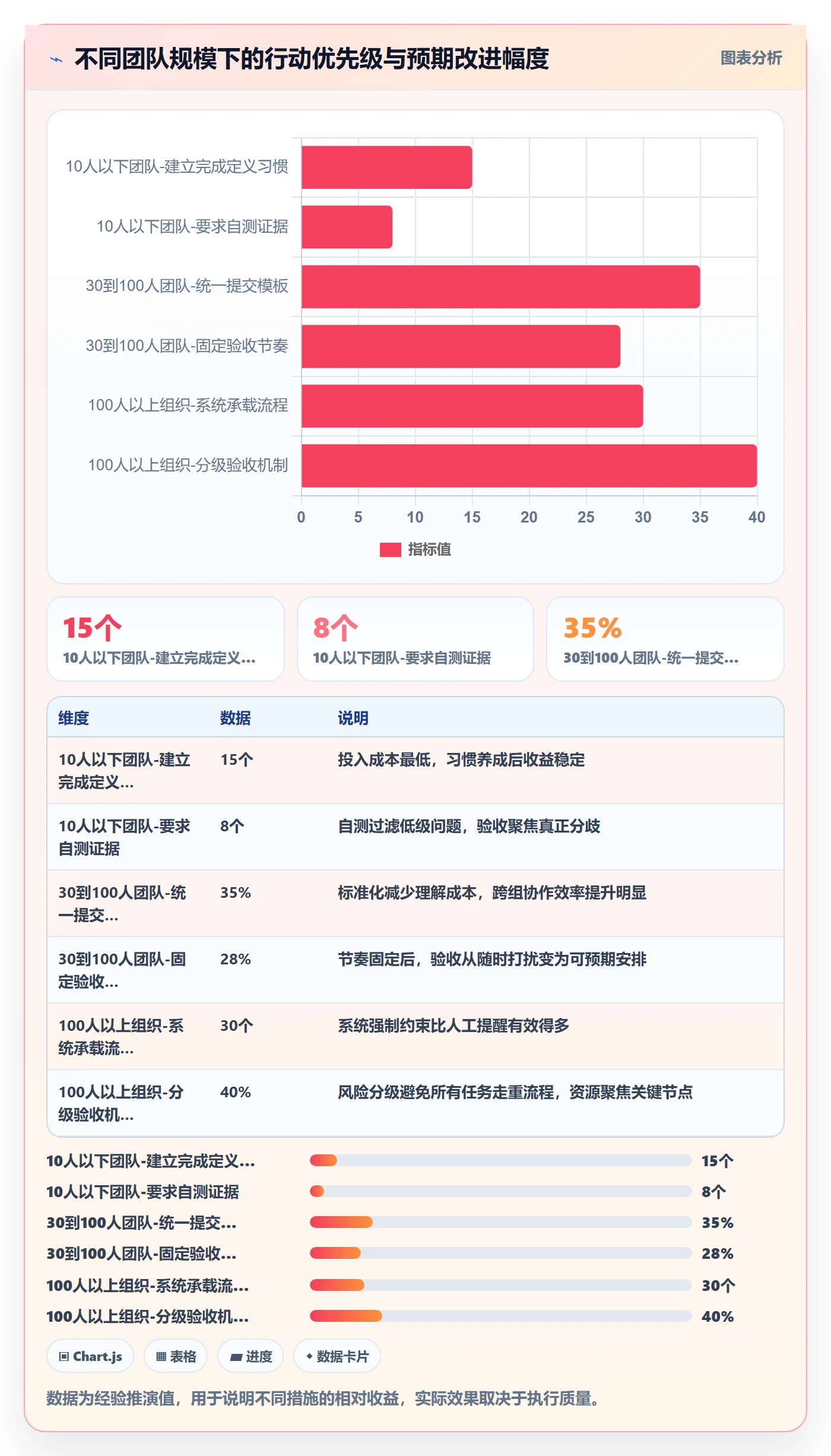831x1456 pixels.
Task: Click the 28% value in the table
Action: coord(236,959)
